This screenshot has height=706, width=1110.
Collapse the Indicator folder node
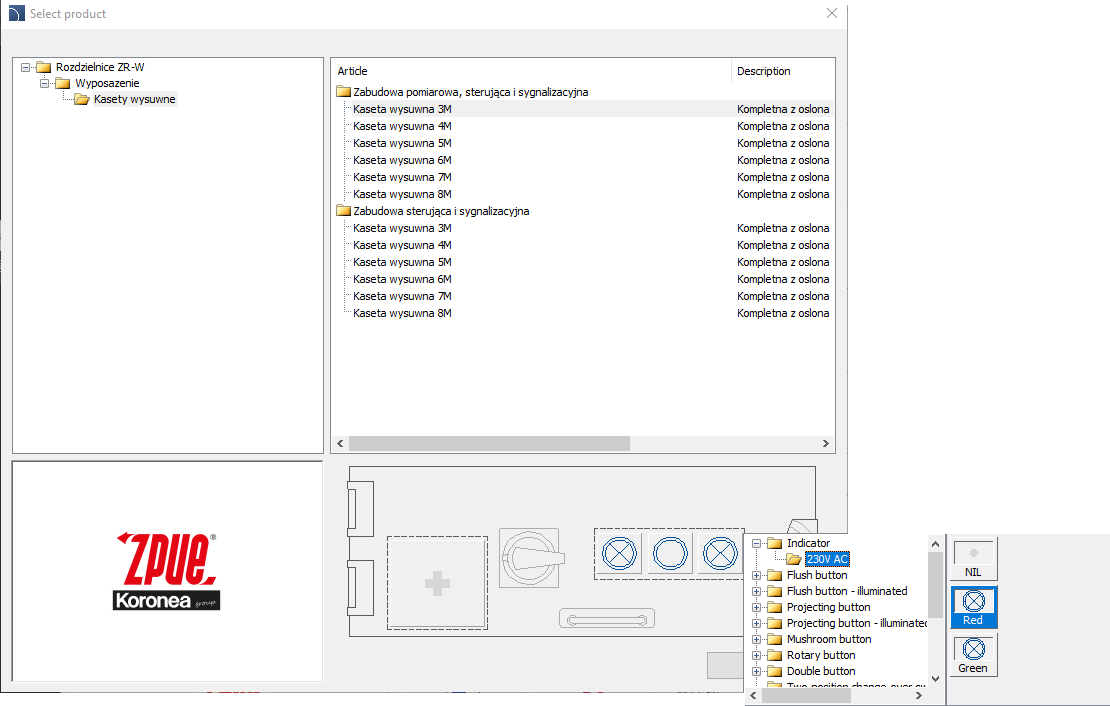757,543
